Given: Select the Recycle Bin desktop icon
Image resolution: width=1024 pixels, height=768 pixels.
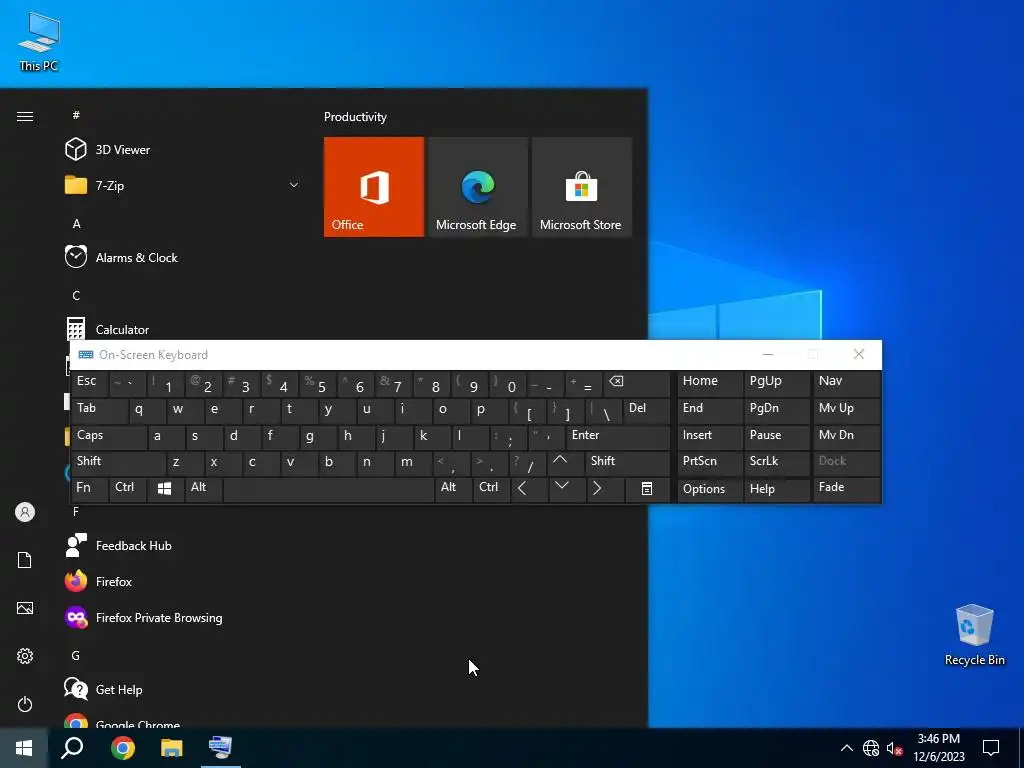Looking at the screenshot, I should pos(974,635).
